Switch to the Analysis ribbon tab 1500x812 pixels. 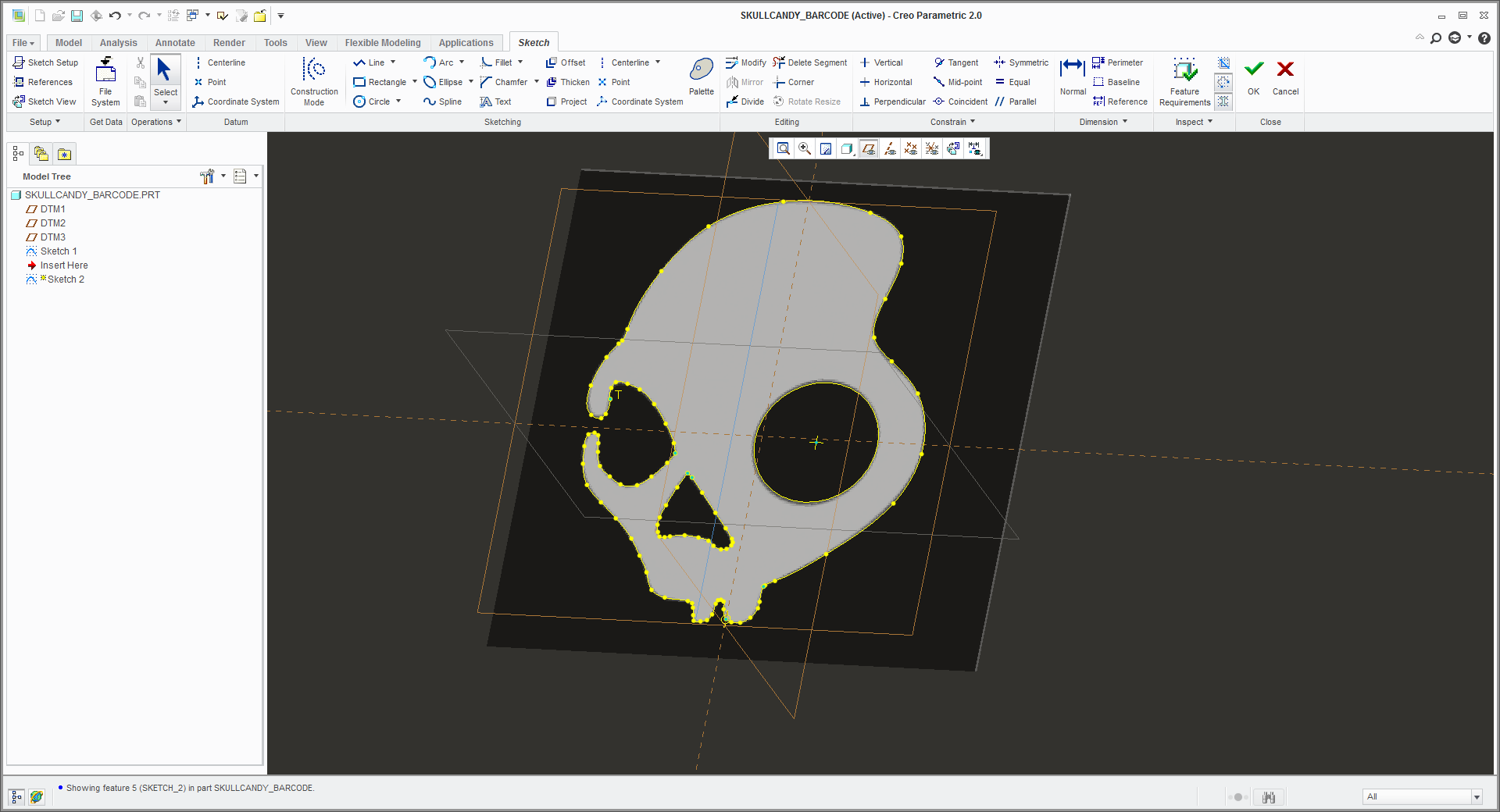[118, 43]
